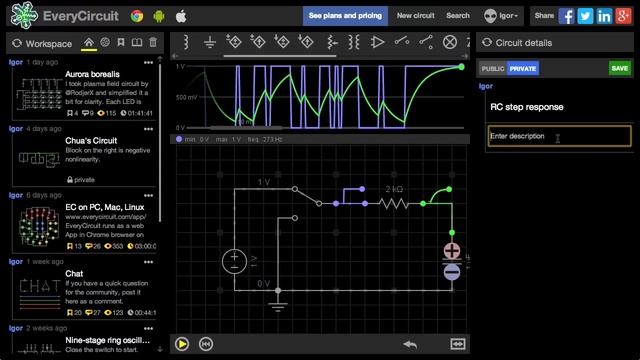
Task: Open the Apple app link icon
Action: tap(181, 16)
